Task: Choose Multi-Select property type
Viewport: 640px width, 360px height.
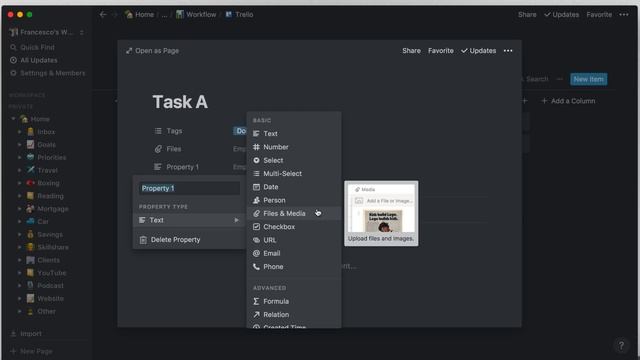Action: pyautogui.click(x=294, y=173)
